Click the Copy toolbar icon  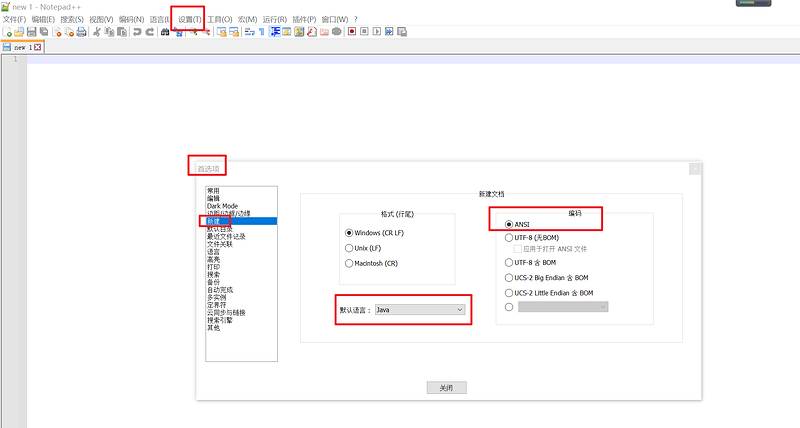(x=109, y=32)
